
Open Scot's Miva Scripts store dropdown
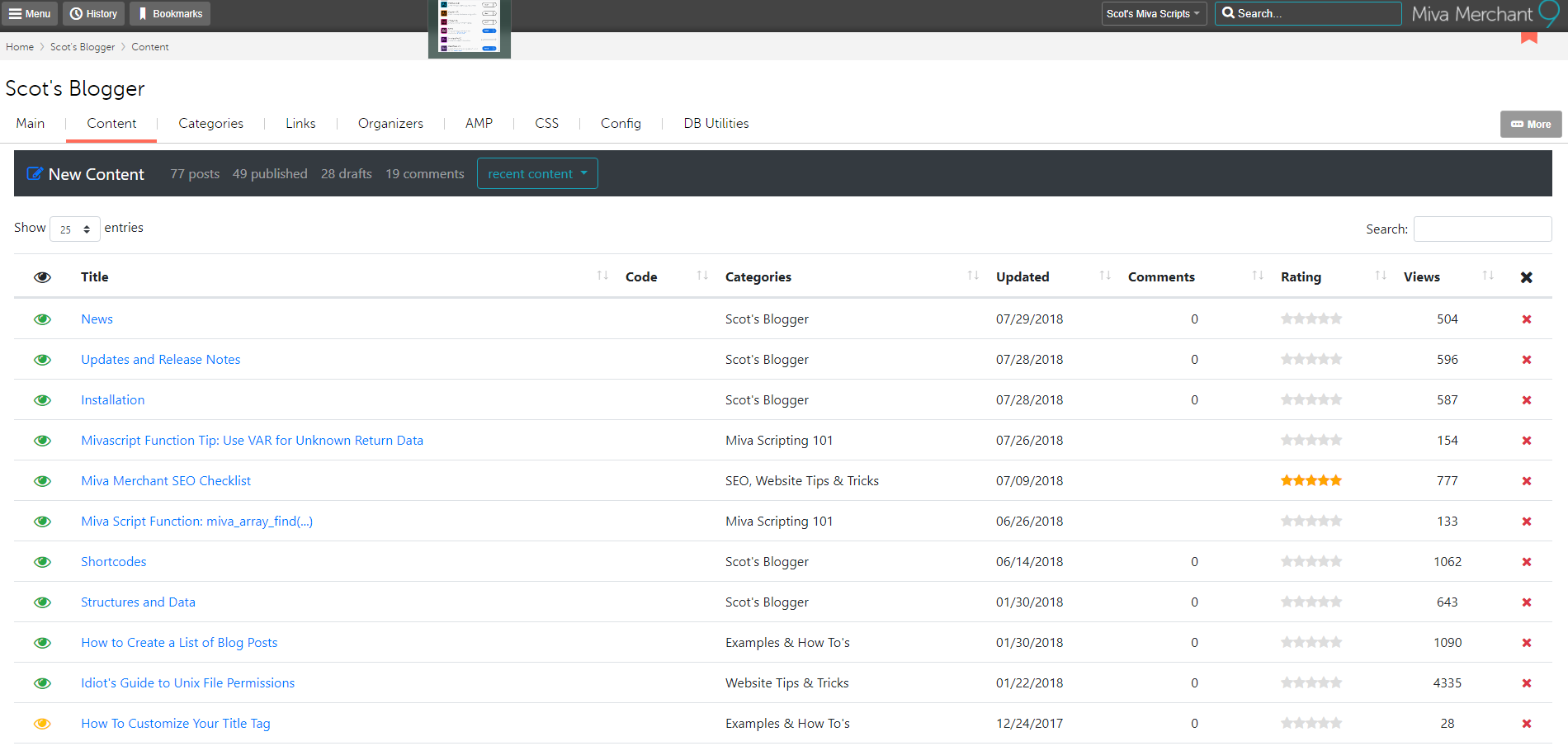(1153, 14)
